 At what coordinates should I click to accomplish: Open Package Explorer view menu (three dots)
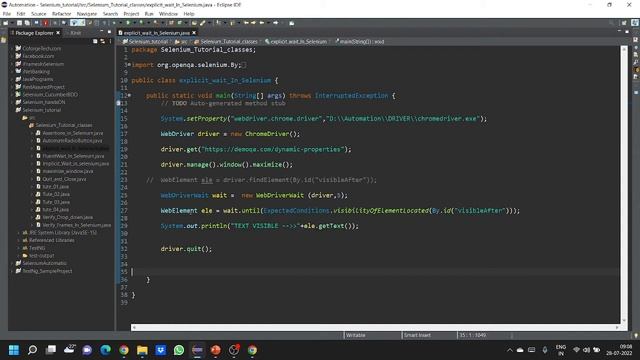click(111, 41)
